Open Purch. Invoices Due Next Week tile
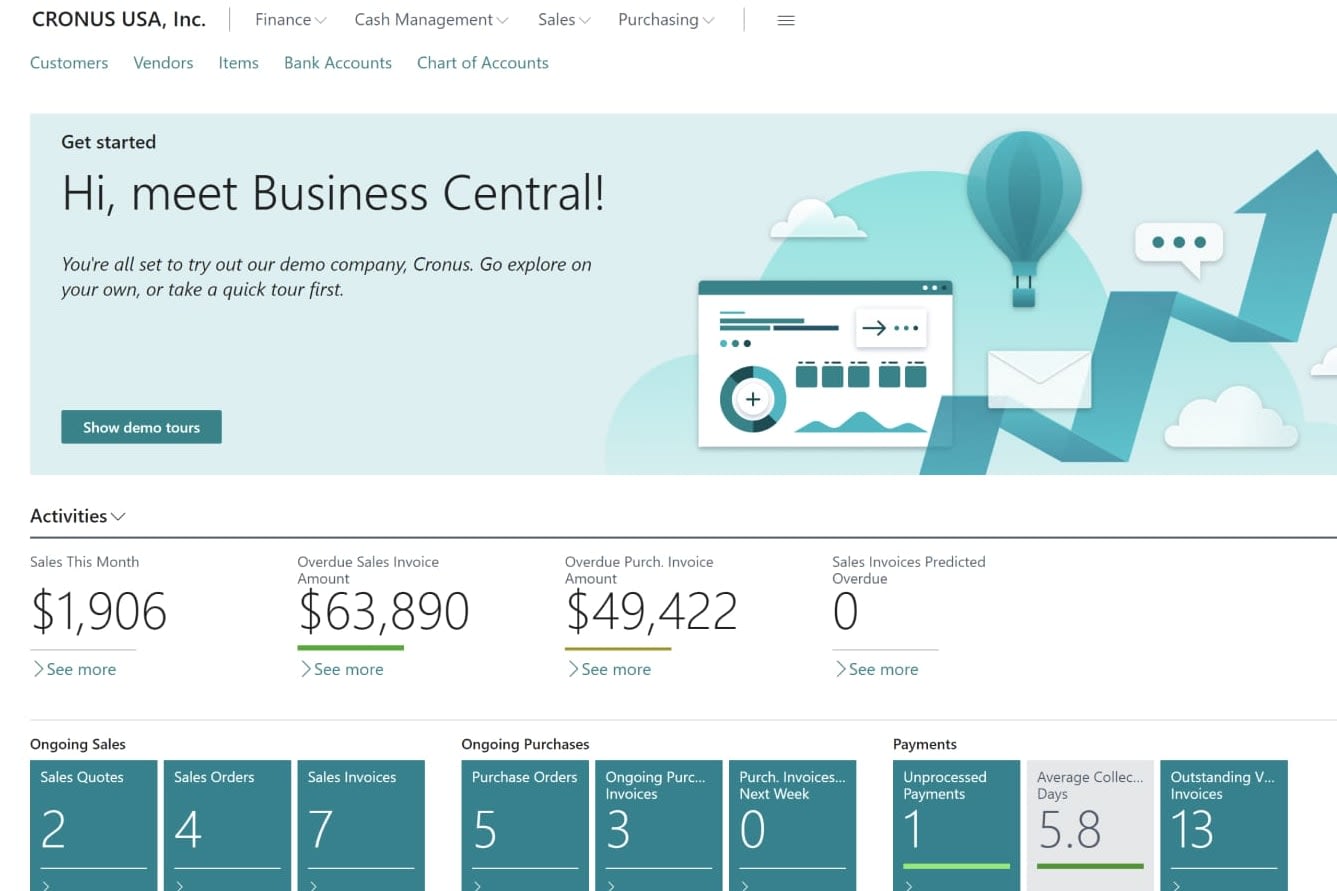The width and height of the screenshot is (1337, 891). pos(793,826)
